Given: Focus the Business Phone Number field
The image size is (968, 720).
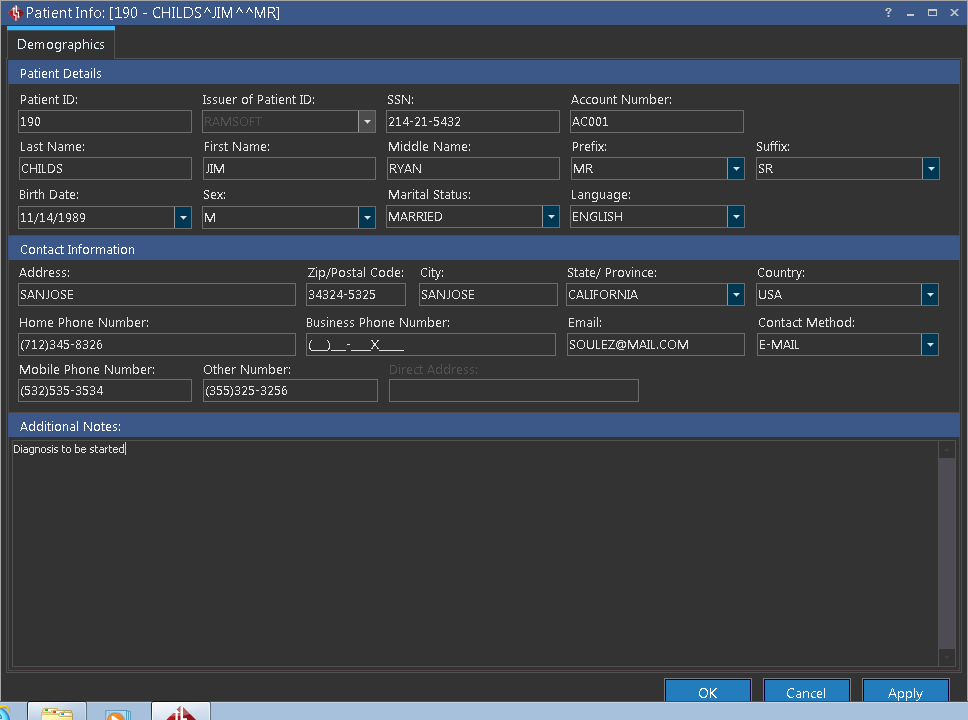Looking at the screenshot, I should click(x=430, y=345).
